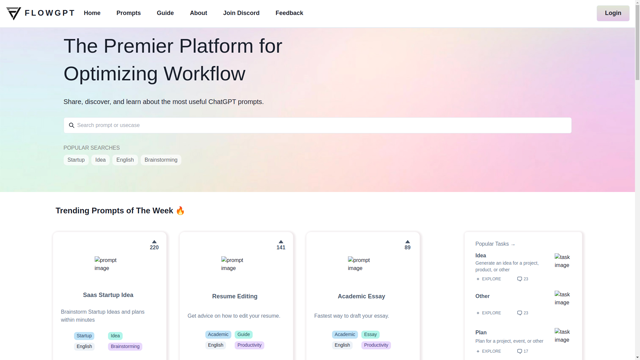This screenshot has width=640, height=360.
Task: Click the English tag on Academic Essay
Action: coord(342,345)
